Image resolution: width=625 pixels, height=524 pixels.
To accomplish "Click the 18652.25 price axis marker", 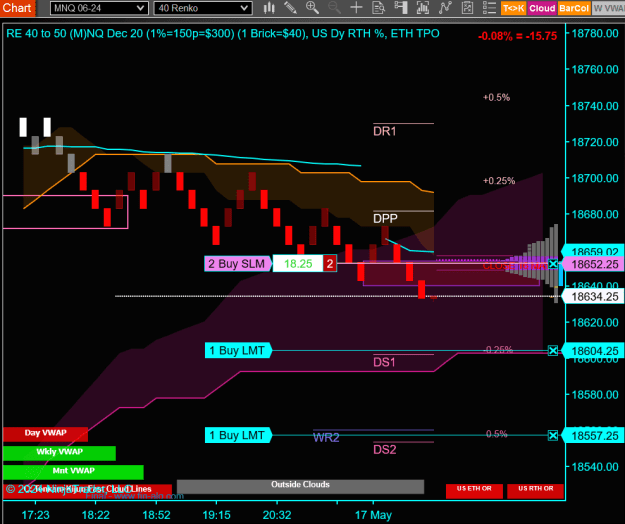I will [x=593, y=264].
